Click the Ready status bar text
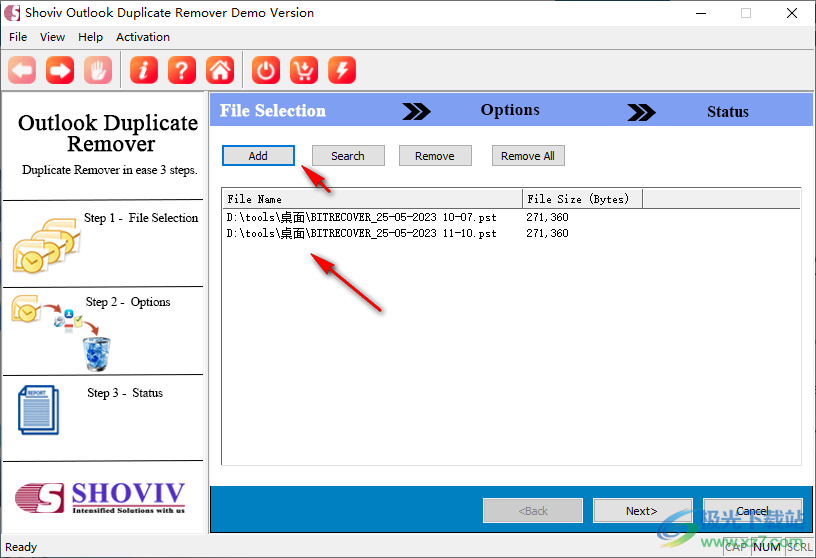816x558 pixels. 21,547
